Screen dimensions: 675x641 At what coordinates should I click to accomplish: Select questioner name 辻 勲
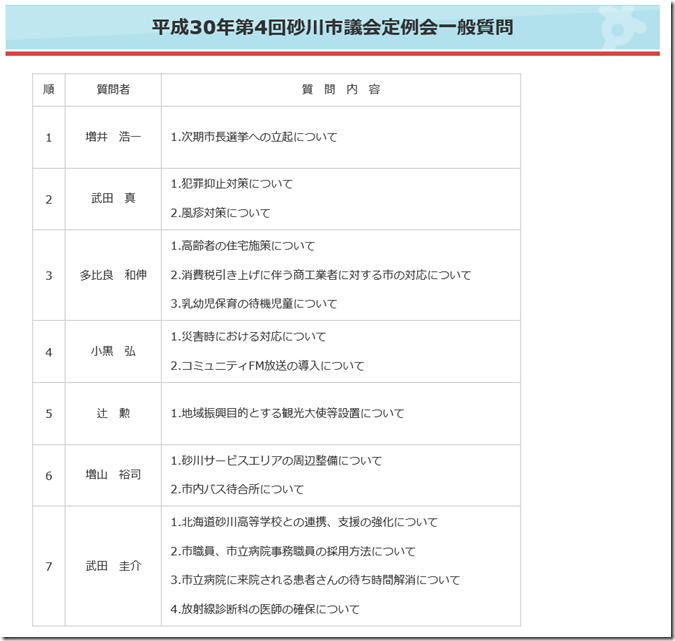click(113, 413)
